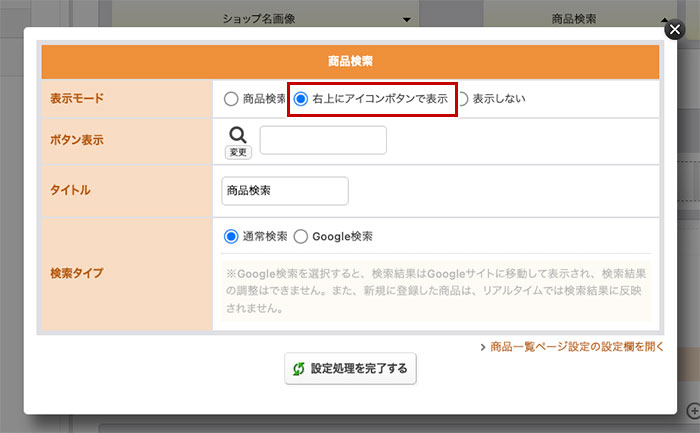Click the タイトル field containing 商品検索
This screenshot has width=700, height=433.
tap(285, 190)
